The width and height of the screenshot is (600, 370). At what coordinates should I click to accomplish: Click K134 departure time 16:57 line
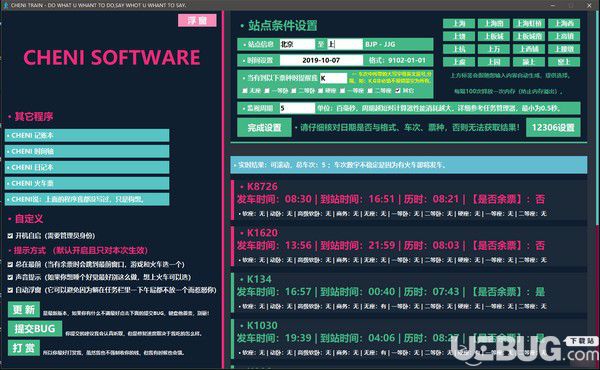coord(390,292)
